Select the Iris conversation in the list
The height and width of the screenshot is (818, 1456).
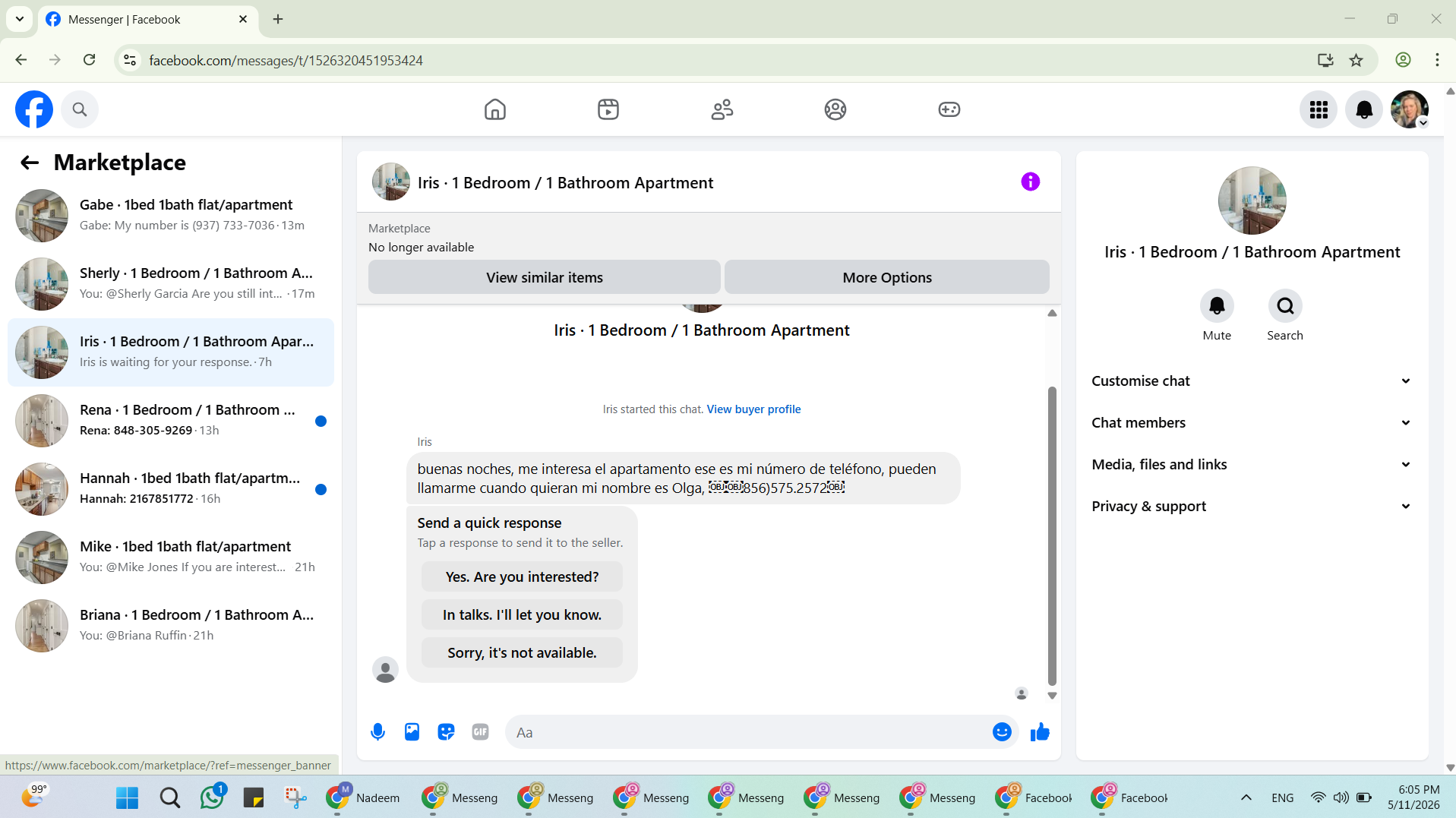pos(171,352)
